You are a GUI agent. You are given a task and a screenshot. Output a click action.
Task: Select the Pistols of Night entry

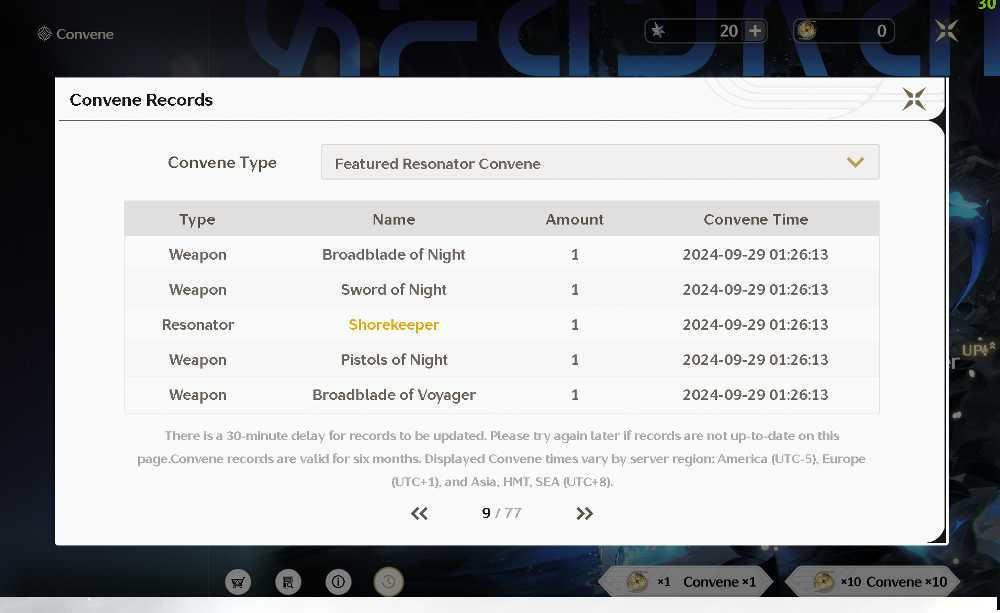[393, 360]
